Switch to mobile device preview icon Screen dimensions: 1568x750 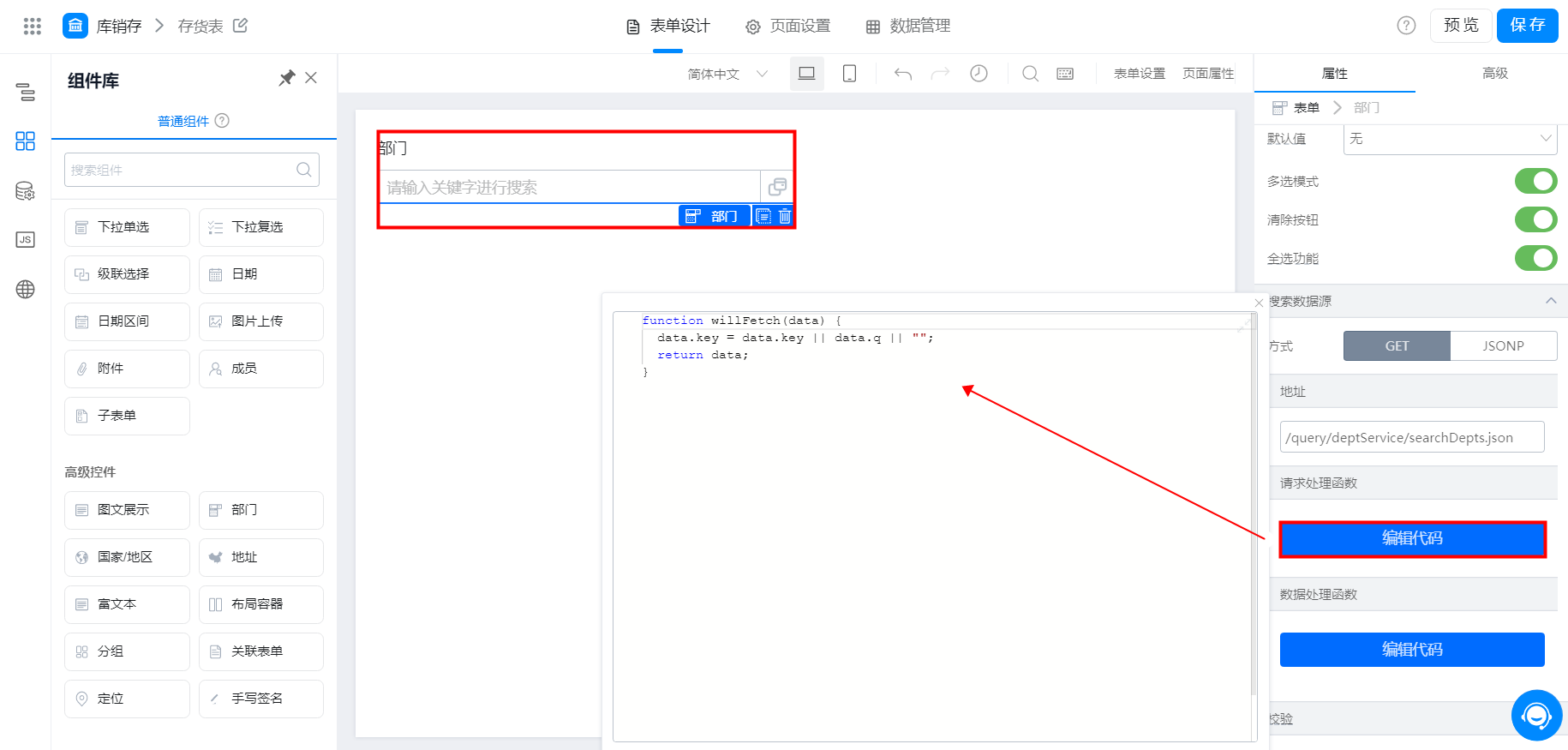(849, 74)
